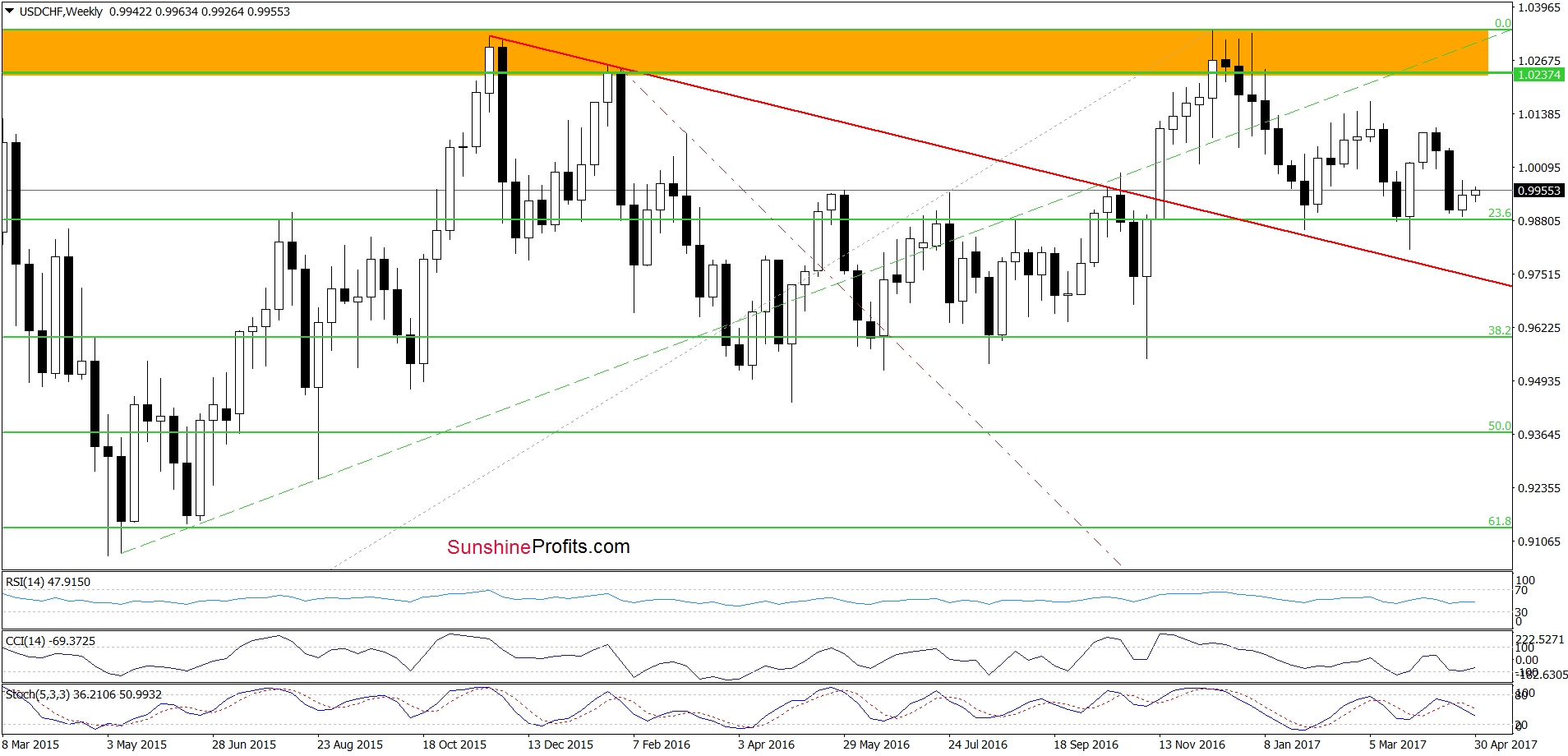
Task: Click the USDCHF,Weekly symbol label
Action: click(61, 12)
